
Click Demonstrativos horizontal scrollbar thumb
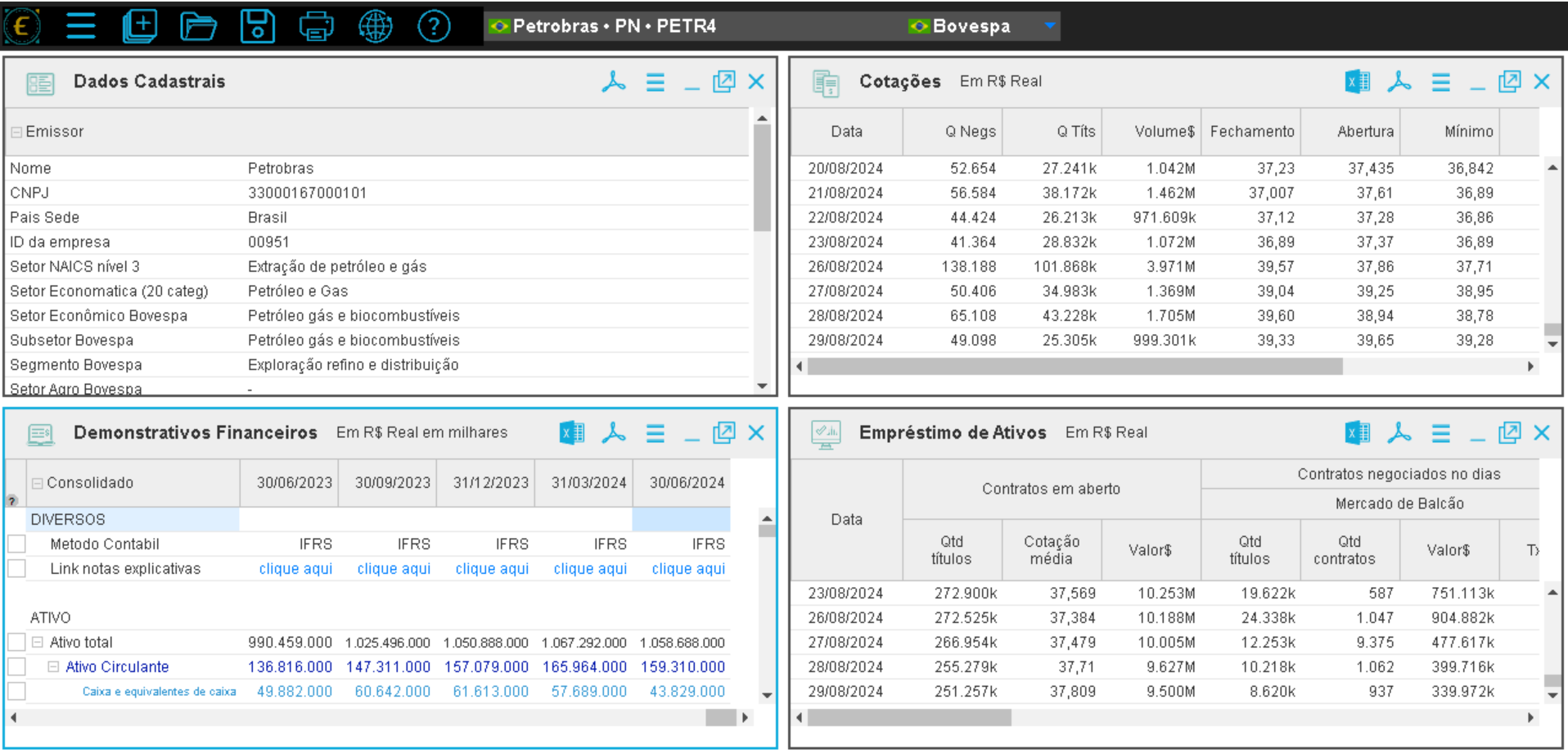[x=721, y=717]
